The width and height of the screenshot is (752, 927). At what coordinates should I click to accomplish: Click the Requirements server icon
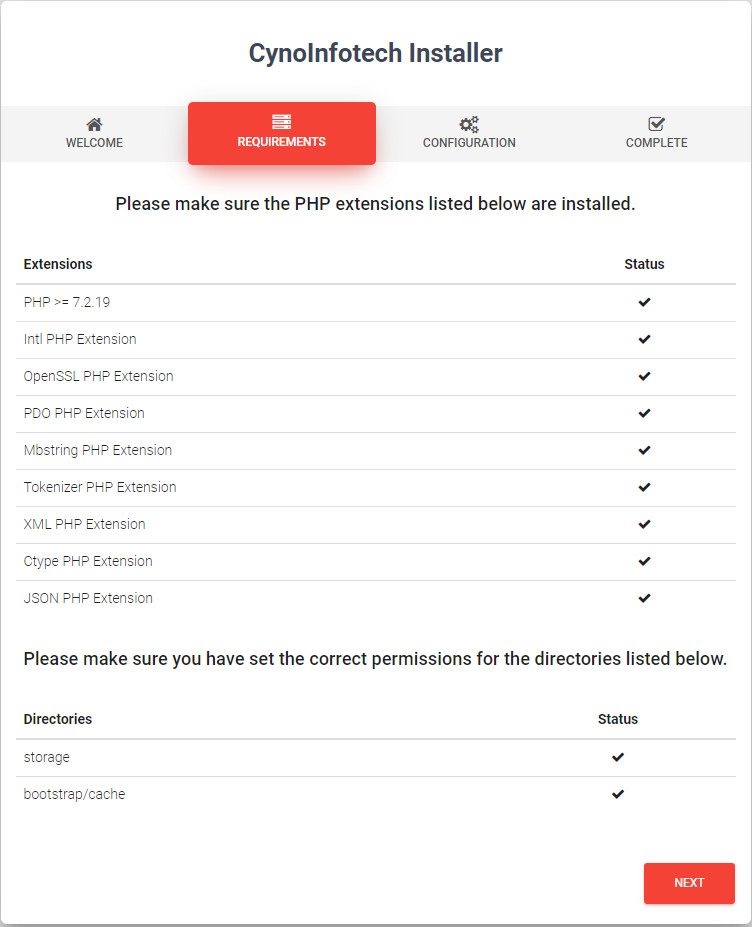281,122
